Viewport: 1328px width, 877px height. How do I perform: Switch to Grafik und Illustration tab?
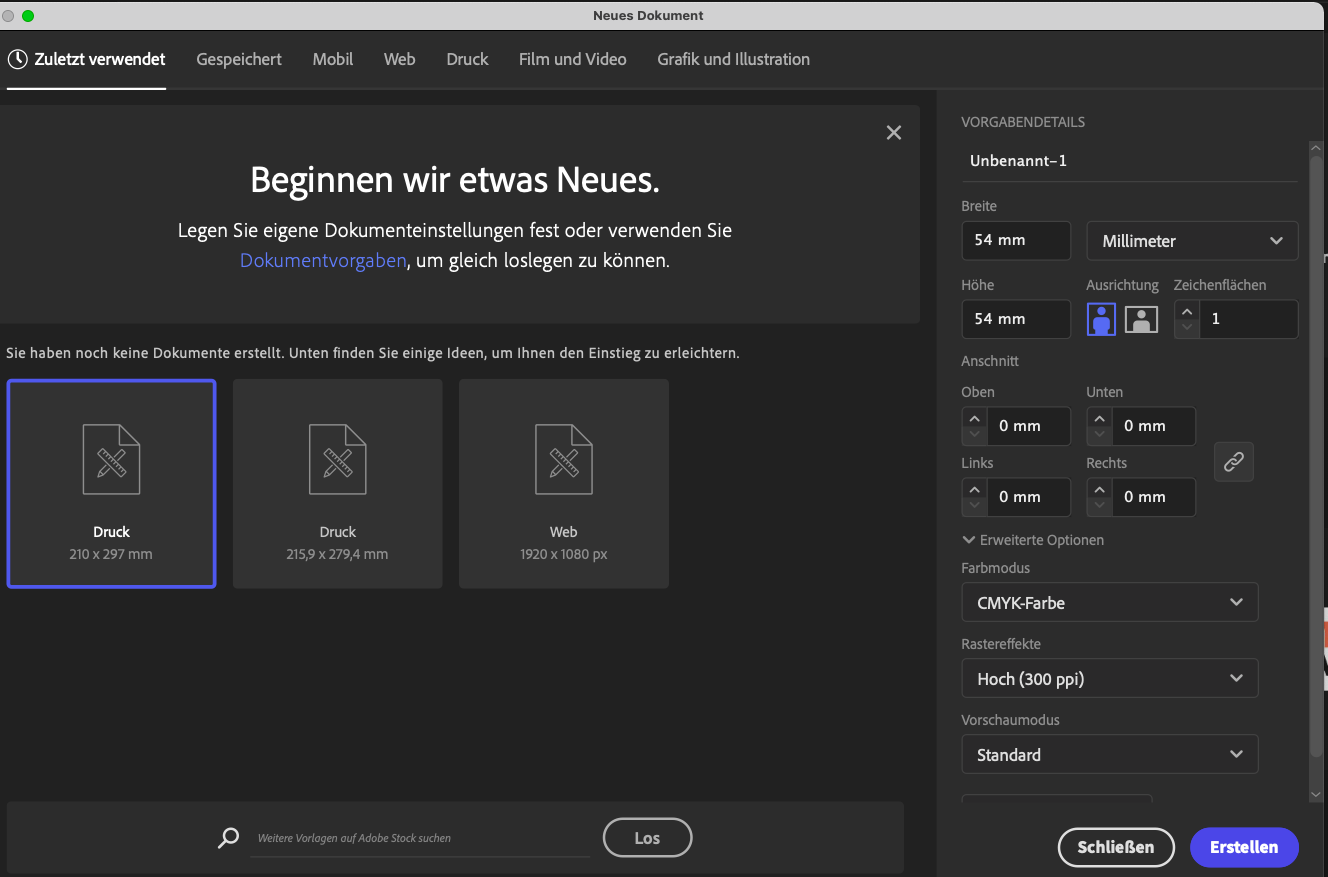[x=734, y=59]
